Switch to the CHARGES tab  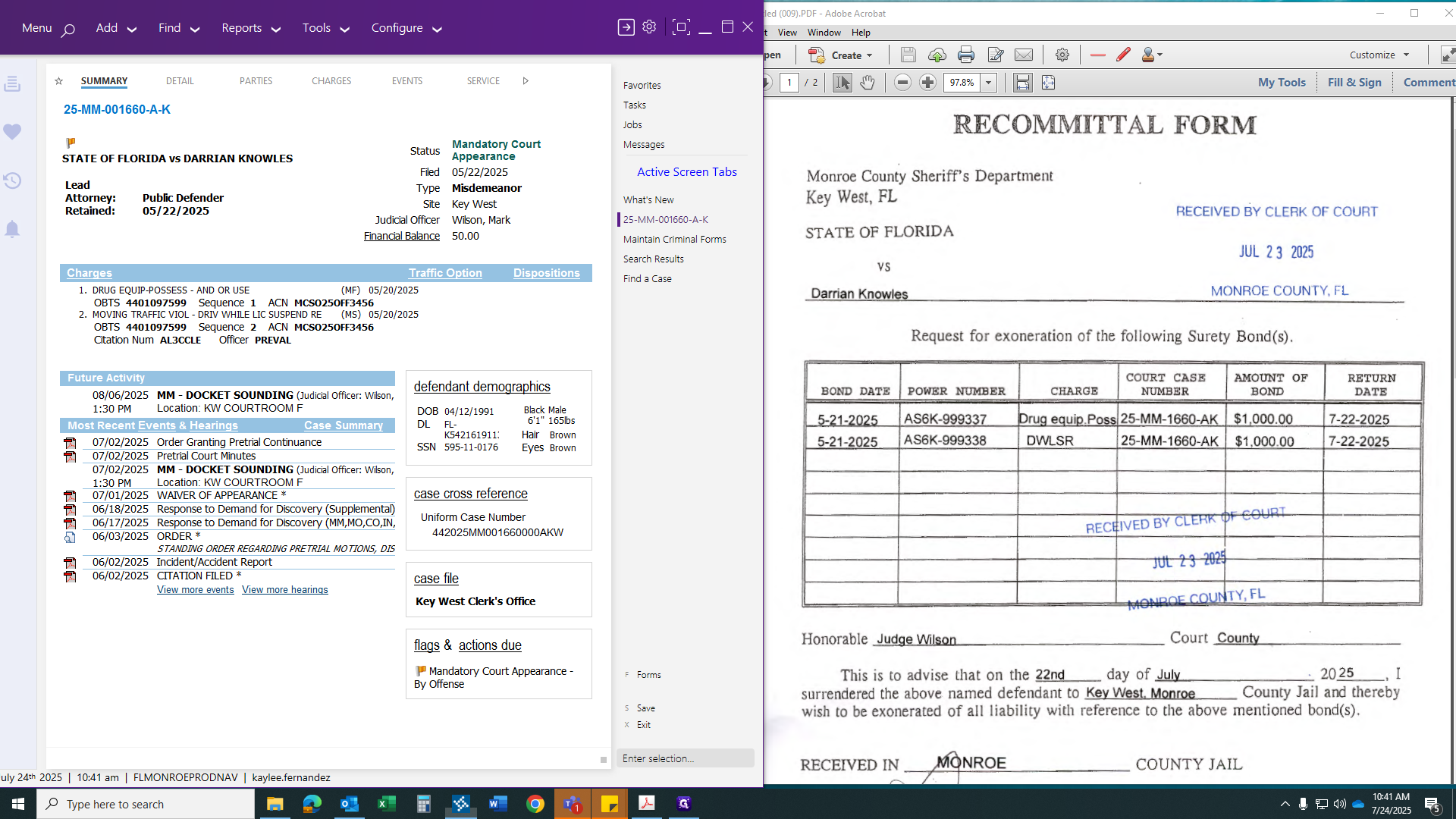pos(331,81)
